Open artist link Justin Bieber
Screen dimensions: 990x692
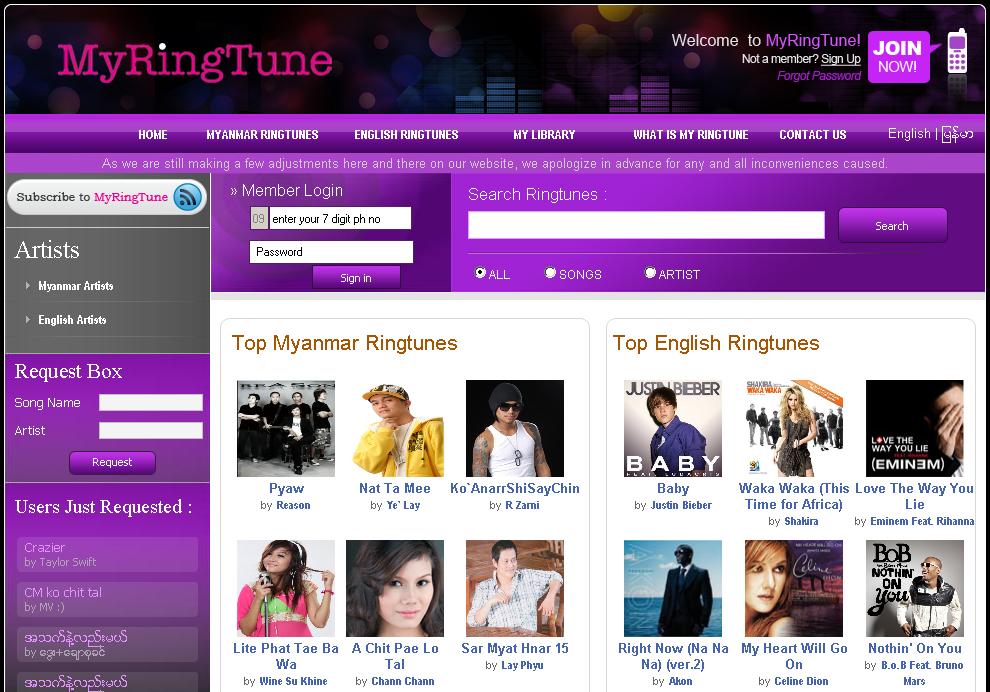pos(681,505)
